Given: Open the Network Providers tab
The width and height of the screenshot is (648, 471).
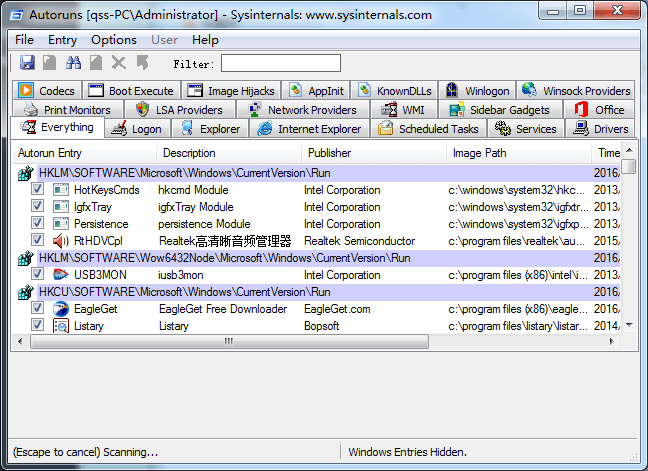Looking at the screenshot, I should point(303,110).
